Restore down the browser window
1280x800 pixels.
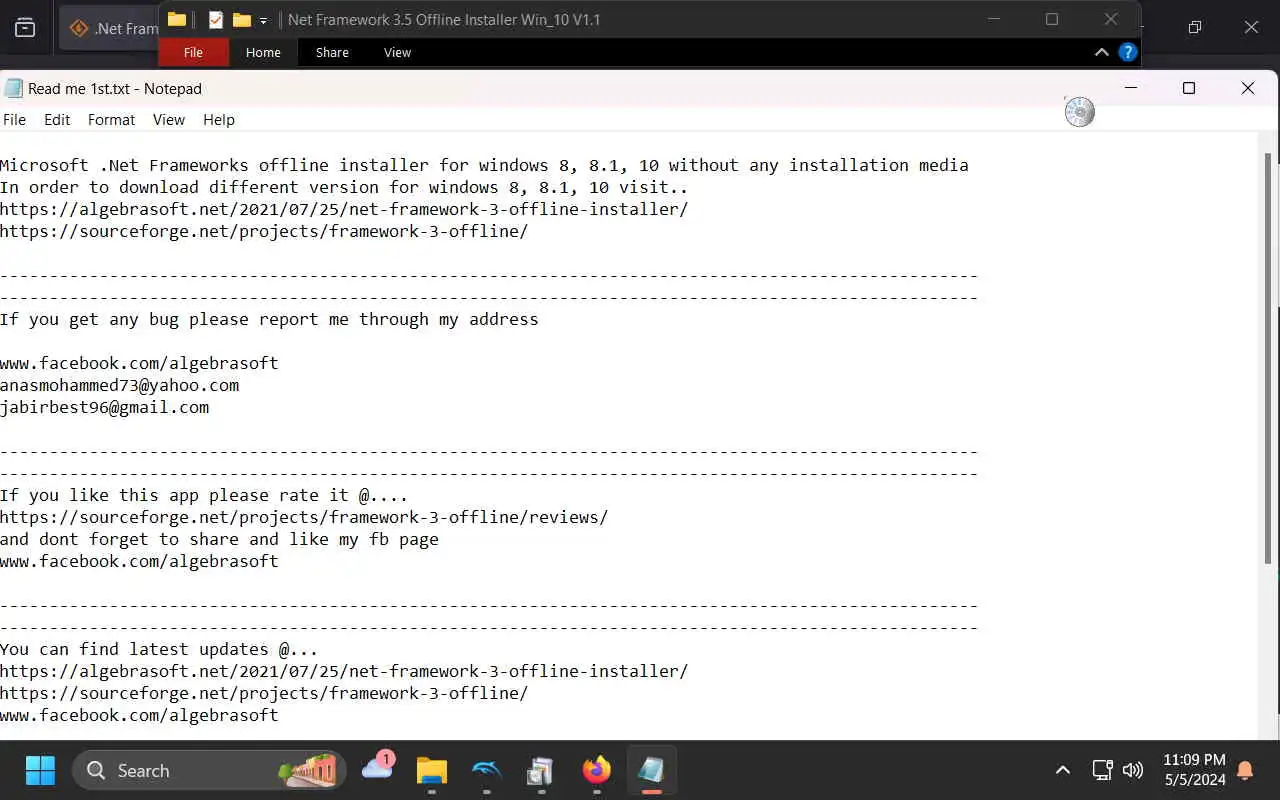click(x=1194, y=28)
